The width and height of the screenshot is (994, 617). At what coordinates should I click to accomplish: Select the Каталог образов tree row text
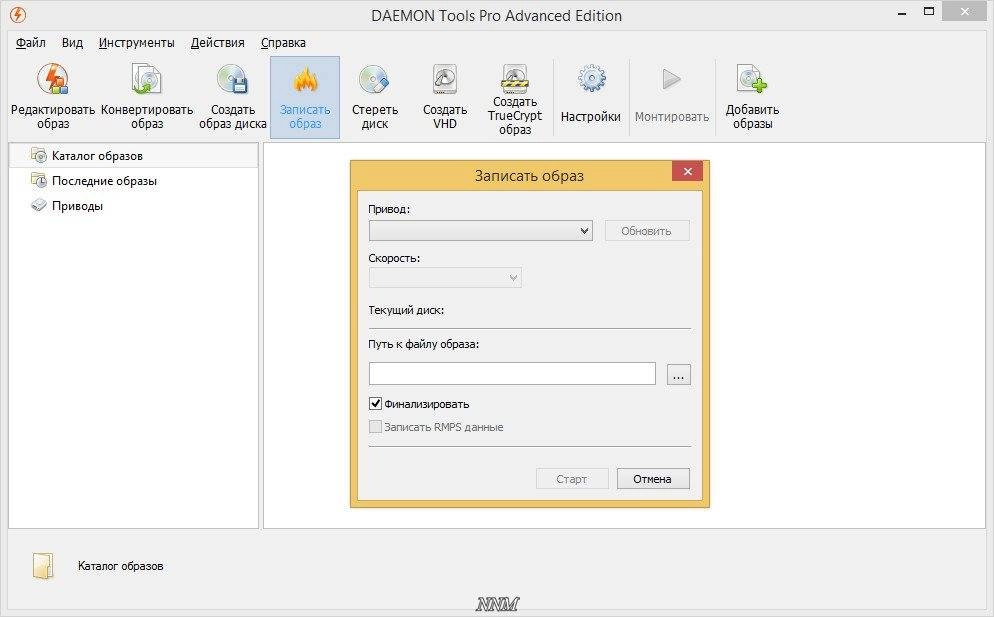[x=97, y=155]
